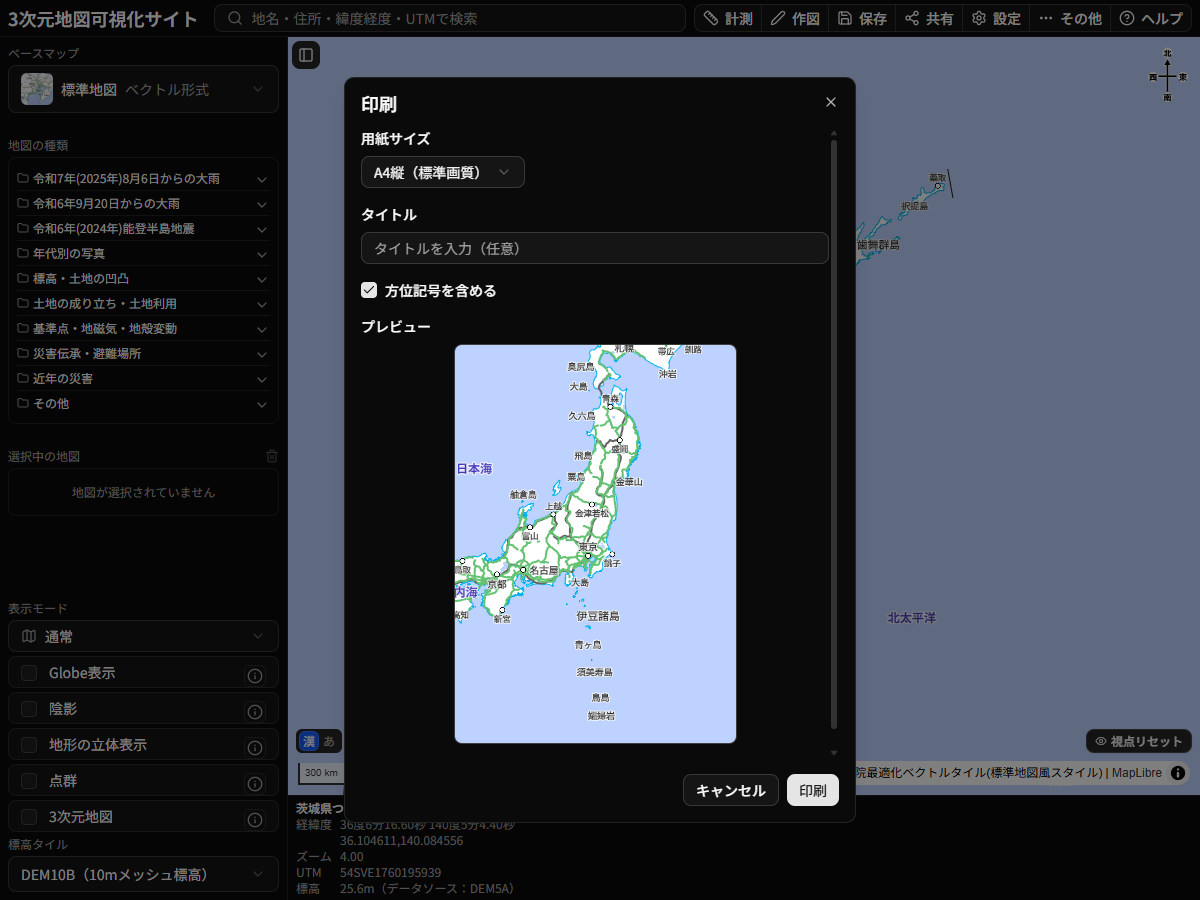Open the 共有 share menu
Viewport: 1200px width, 900px height.
point(928,18)
